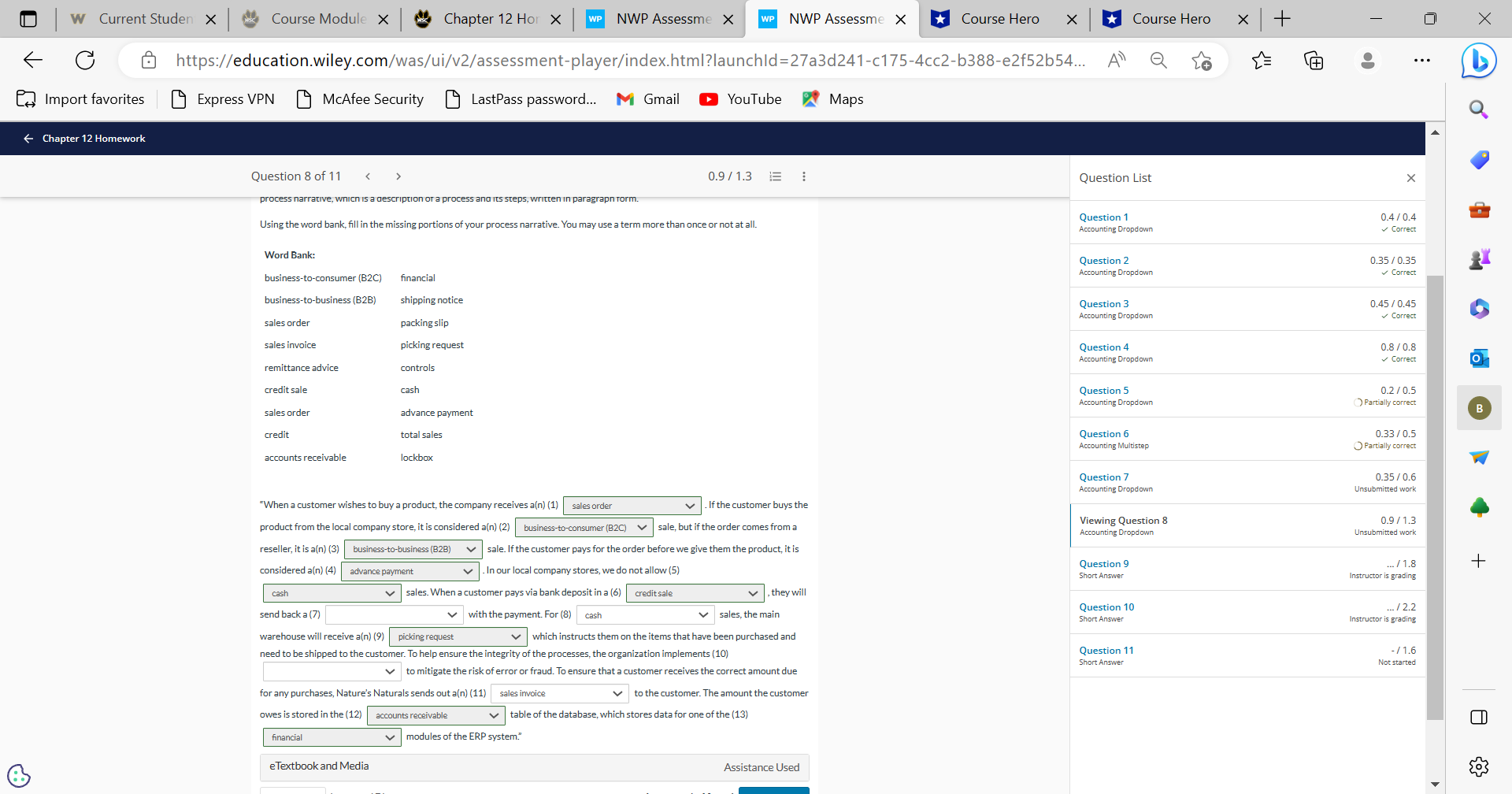Refresh the page
This screenshot has height=794, width=1512.
[85, 60]
